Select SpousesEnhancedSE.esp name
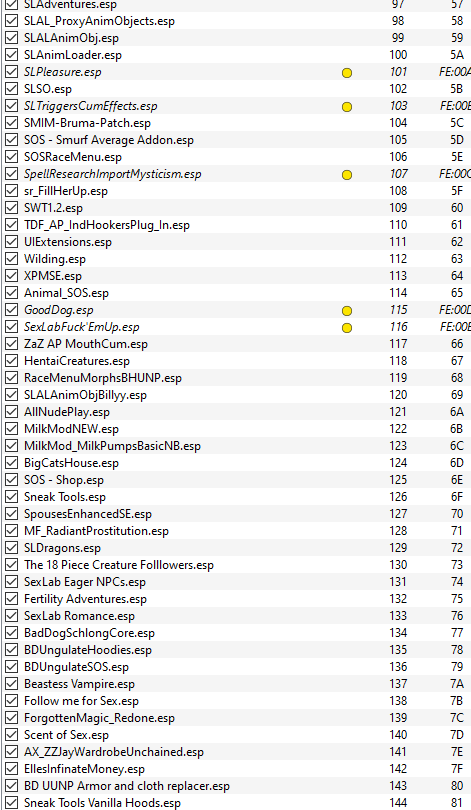 pyautogui.click(x=88, y=514)
